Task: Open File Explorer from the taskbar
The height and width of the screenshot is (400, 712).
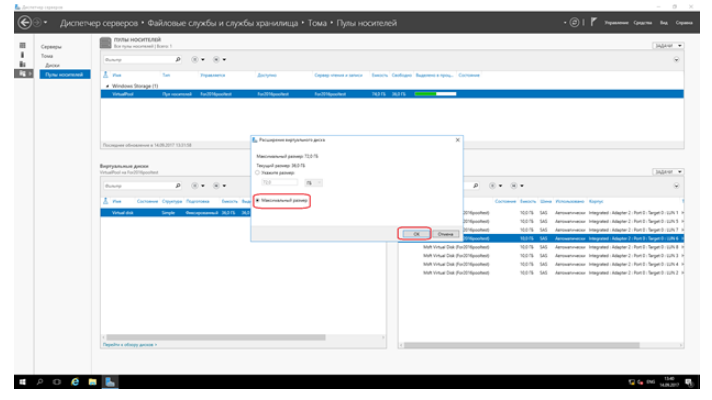Action: tap(91, 383)
